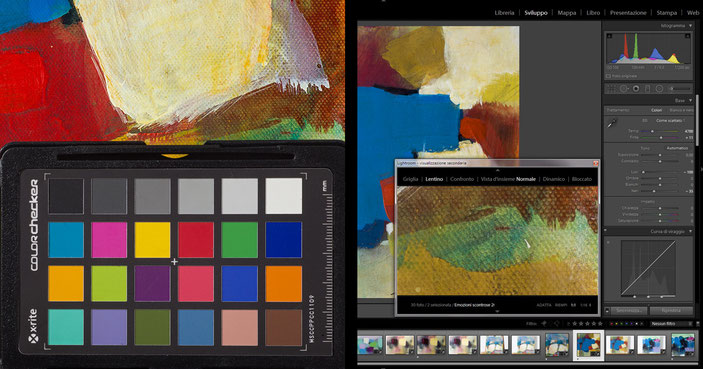
Task: Click the Ripristina button
Action: pos(672,311)
